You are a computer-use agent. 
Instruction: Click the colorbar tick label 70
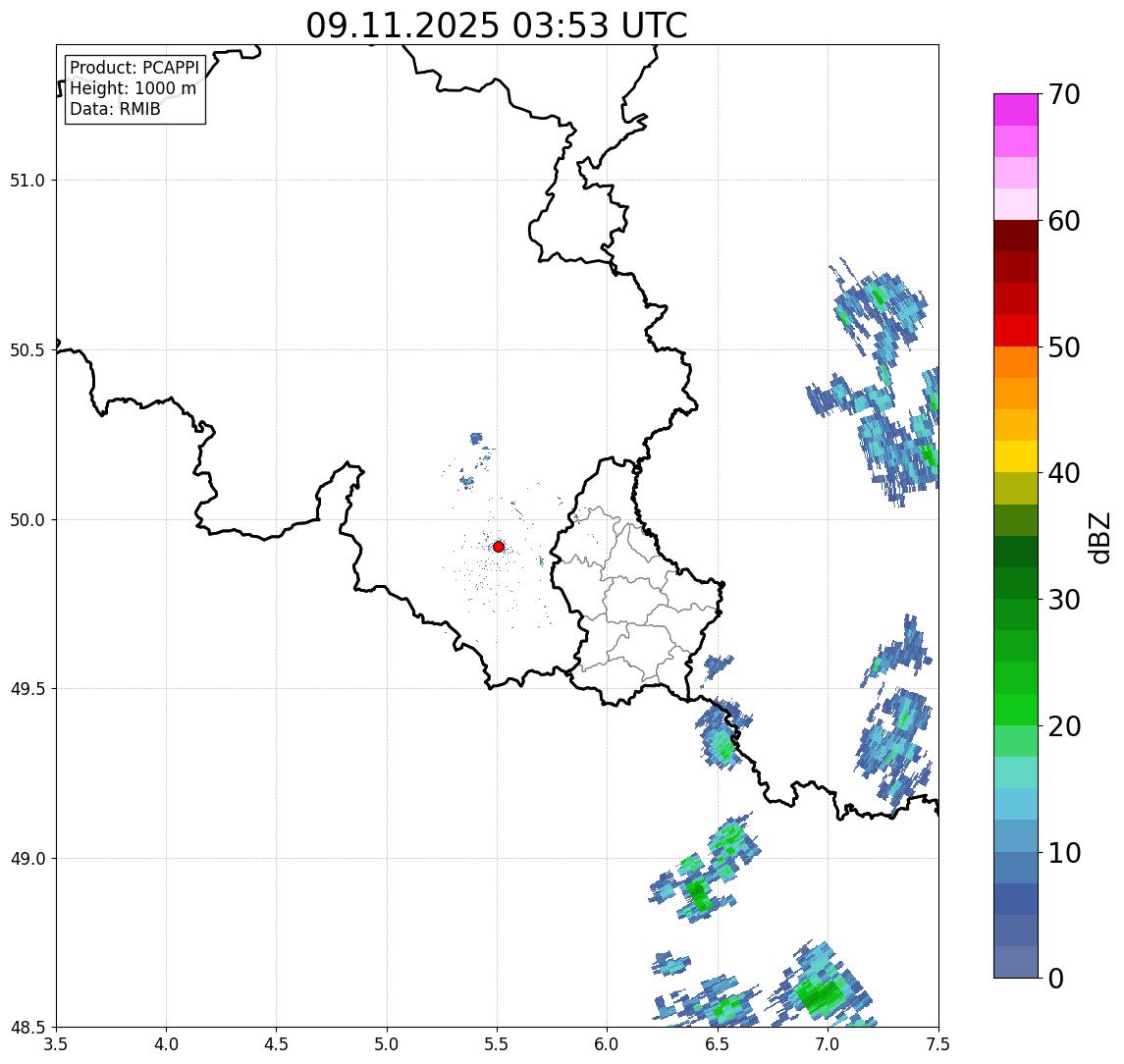1064,94
